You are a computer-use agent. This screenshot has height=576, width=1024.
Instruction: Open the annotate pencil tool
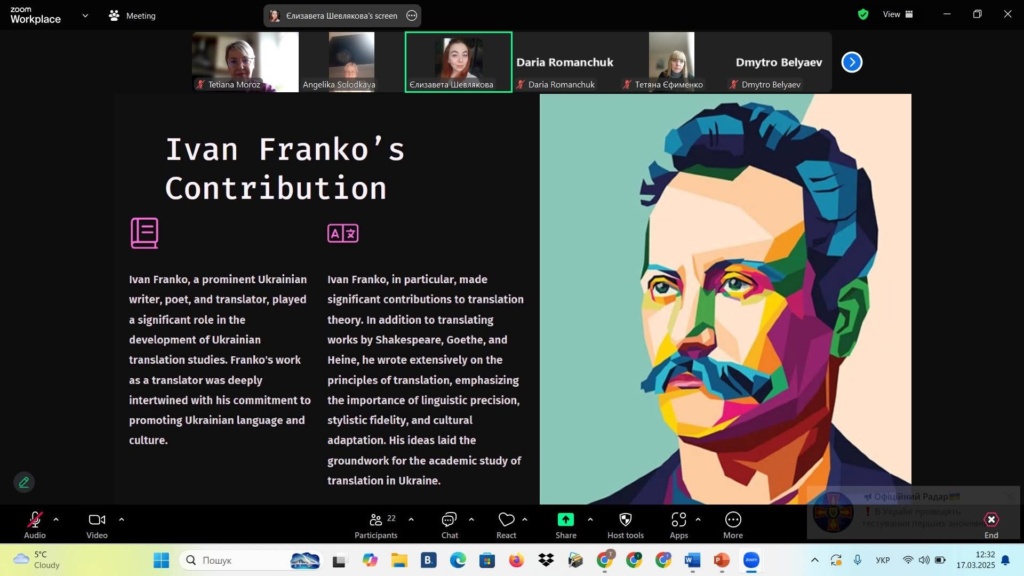tap(24, 483)
